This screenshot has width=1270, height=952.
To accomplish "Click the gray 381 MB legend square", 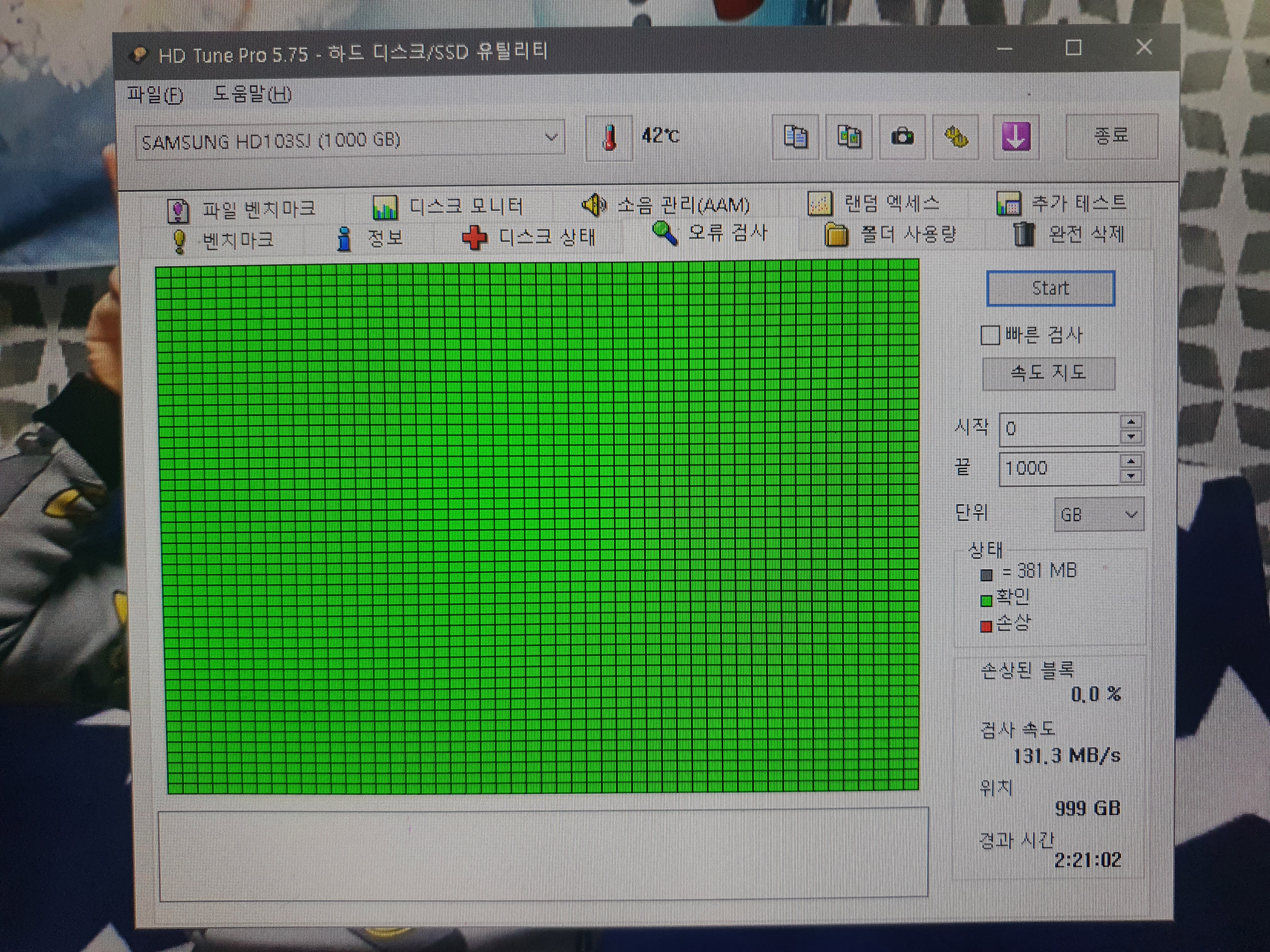I will 987,575.
